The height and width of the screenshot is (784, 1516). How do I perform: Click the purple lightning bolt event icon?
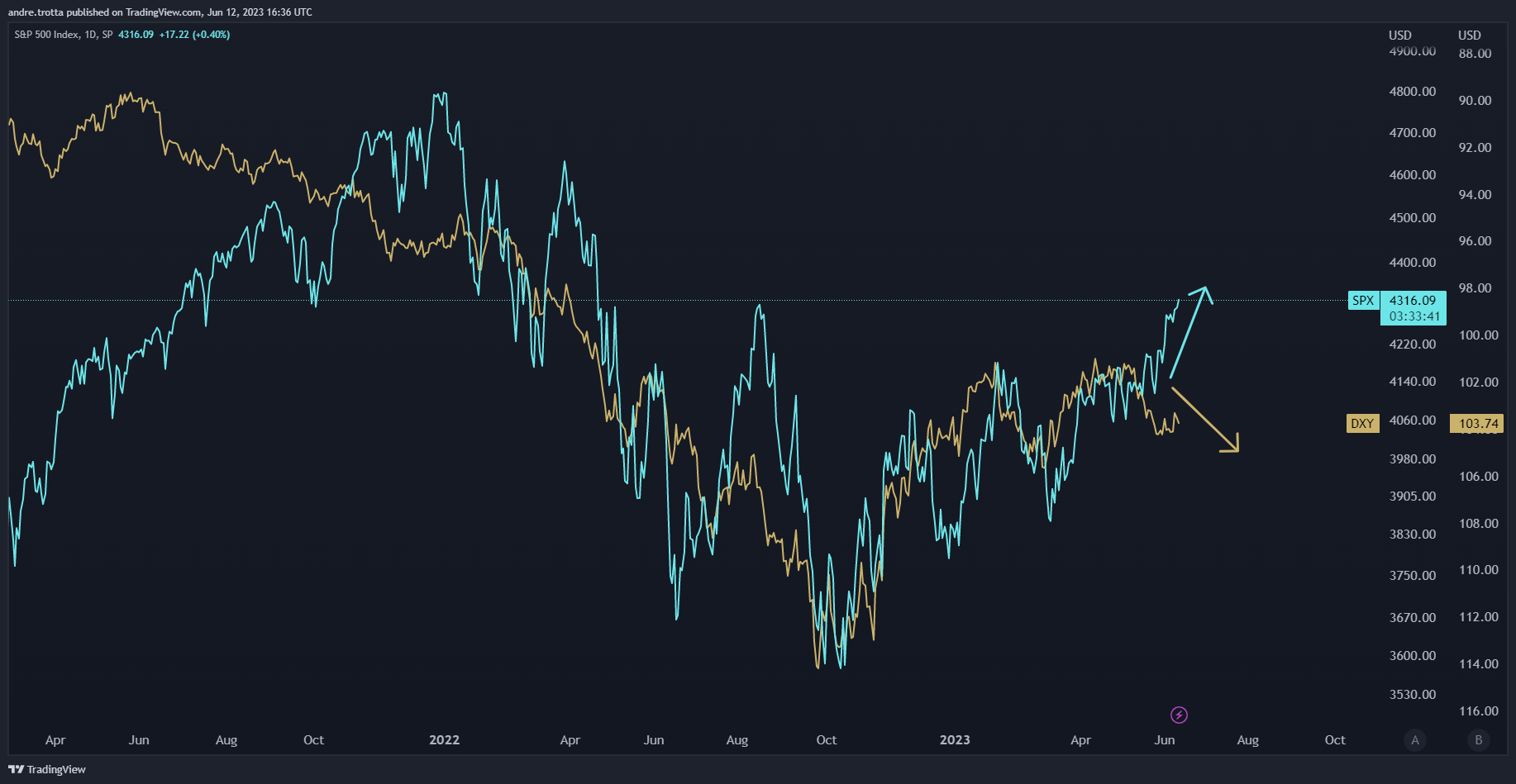[1179, 715]
